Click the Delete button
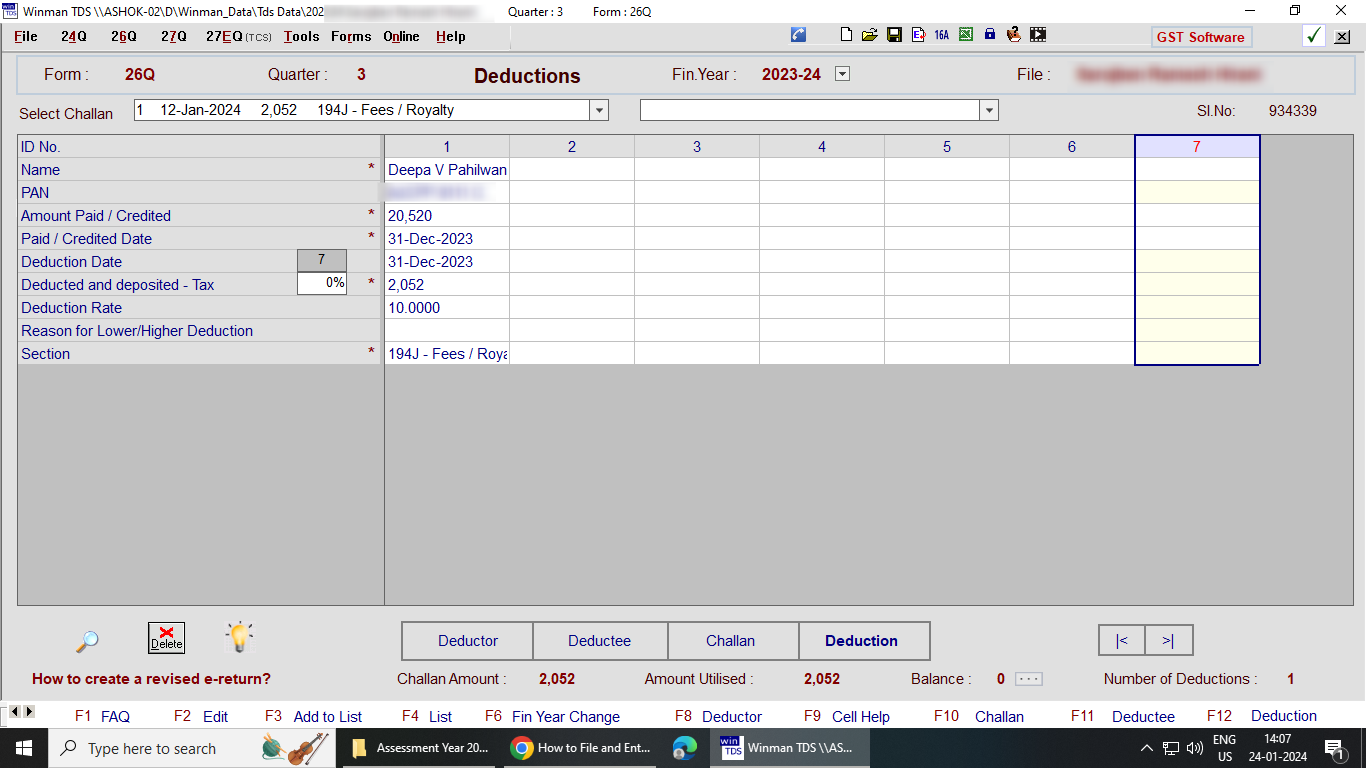Image resolution: width=1366 pixels, height=768 pixels. tap(166, 638)
